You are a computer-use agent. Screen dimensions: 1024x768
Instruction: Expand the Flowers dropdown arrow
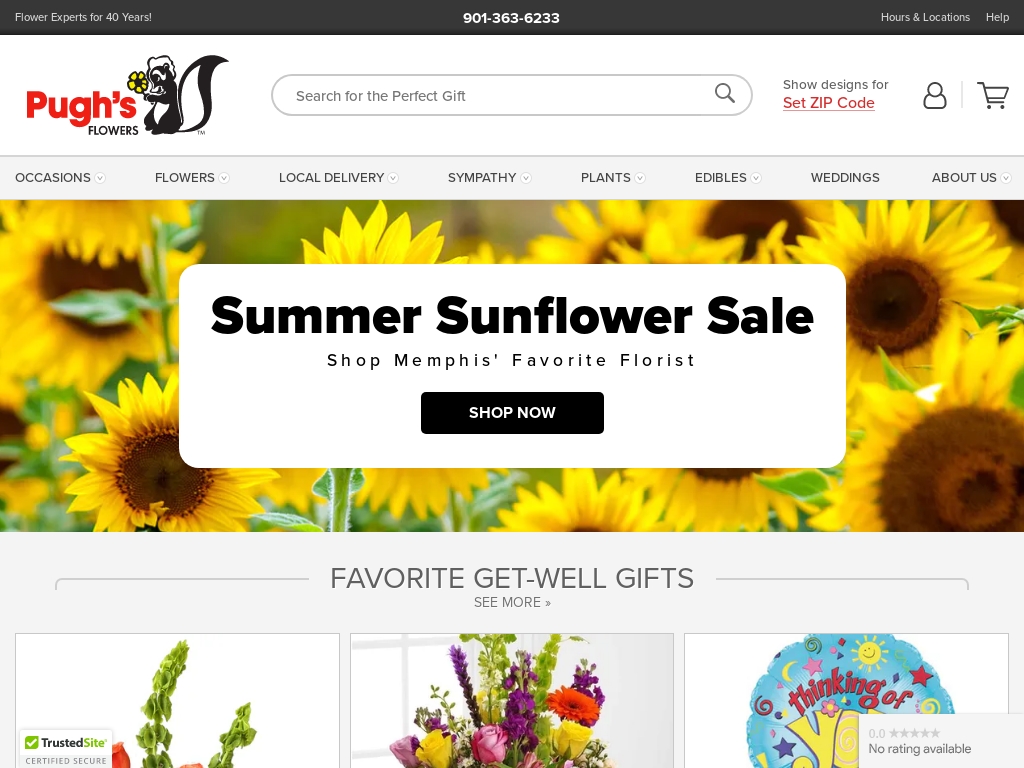224,178
